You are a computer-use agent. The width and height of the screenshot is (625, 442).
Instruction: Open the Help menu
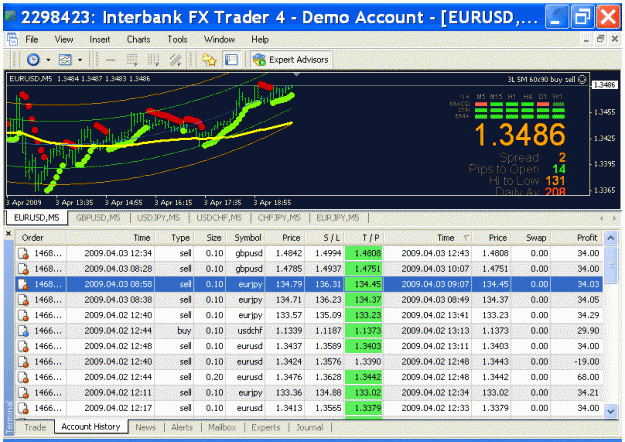click(x=260, y=39)
